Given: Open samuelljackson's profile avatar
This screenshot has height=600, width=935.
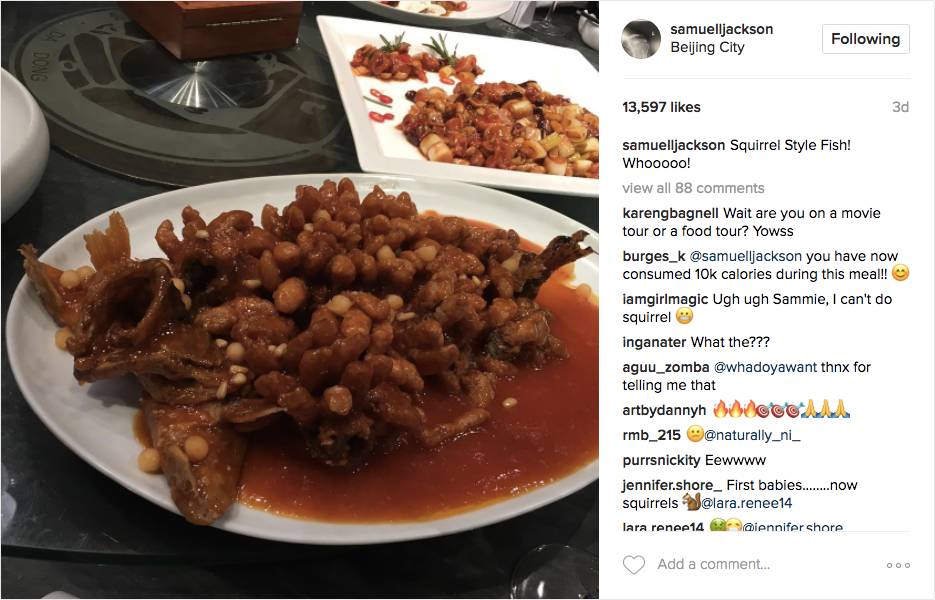Looking at the screenshot, I should [641, 39].
